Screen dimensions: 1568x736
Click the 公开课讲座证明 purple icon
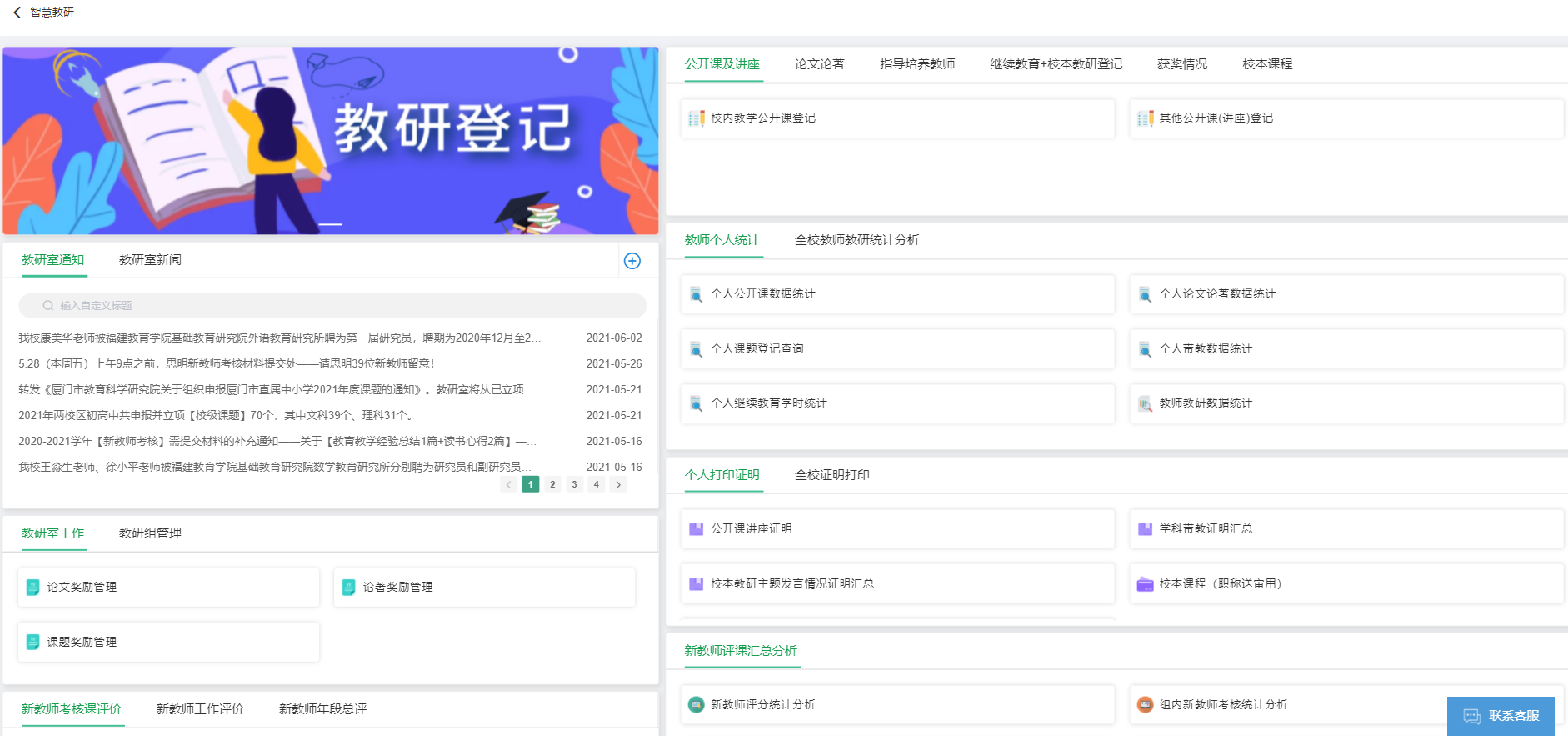coord(697,529)
